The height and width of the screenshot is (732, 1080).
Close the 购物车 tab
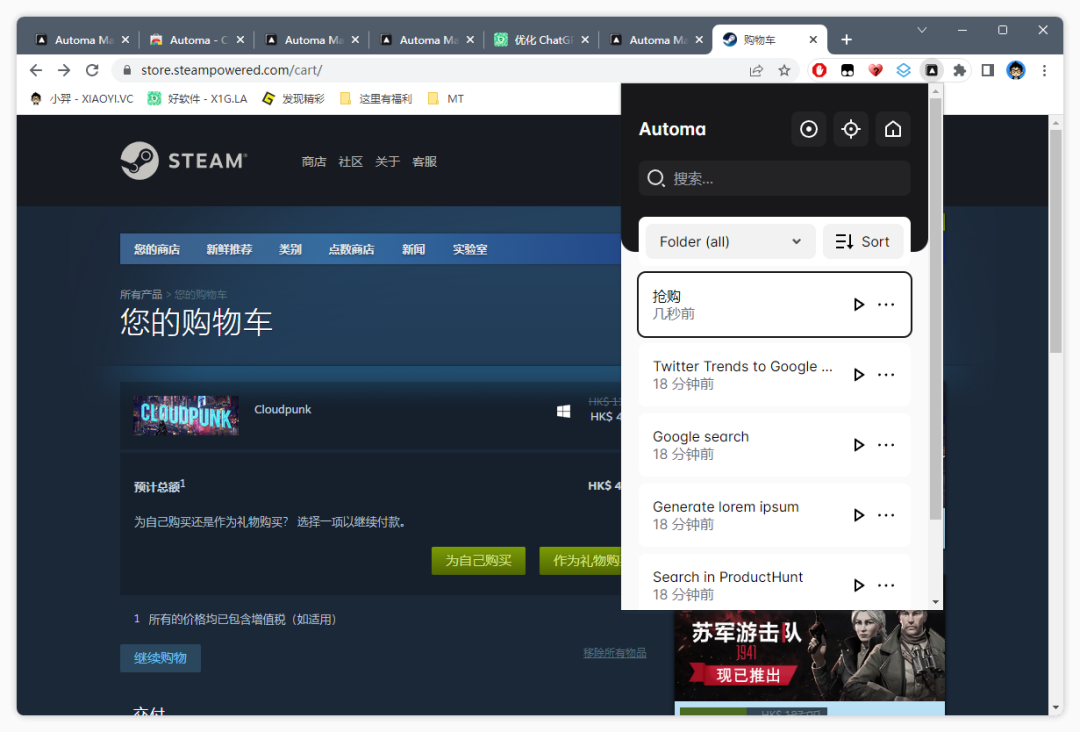813,40
